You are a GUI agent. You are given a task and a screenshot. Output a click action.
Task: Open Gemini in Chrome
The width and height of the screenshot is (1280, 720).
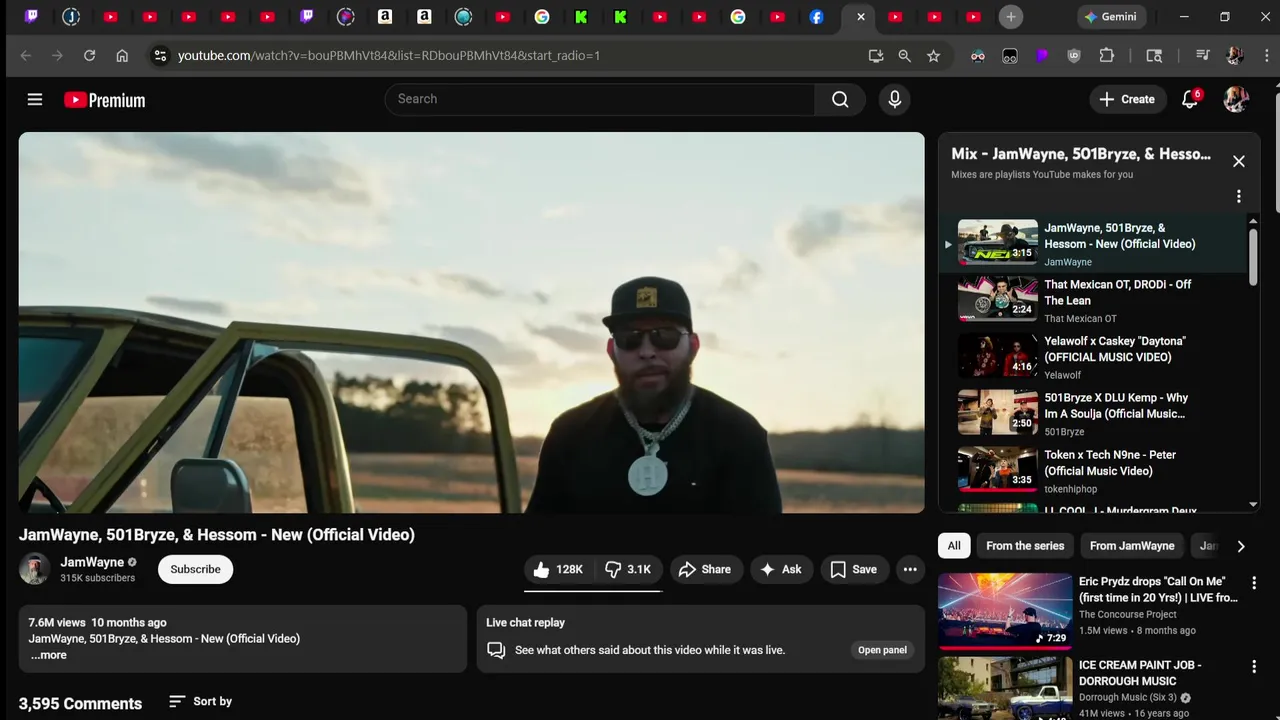[1110, 17]
